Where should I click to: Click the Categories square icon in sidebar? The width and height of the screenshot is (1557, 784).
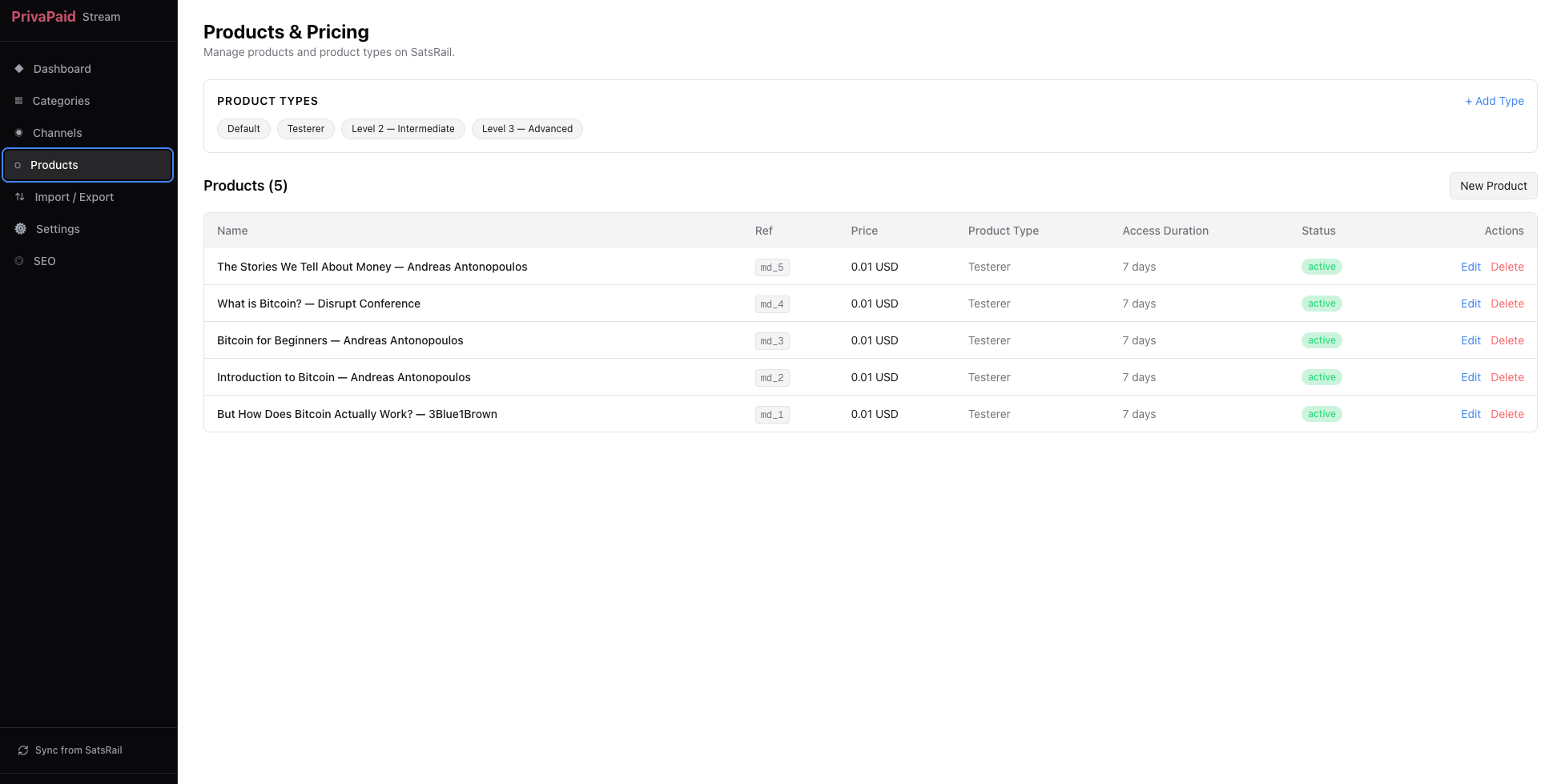pos(18,101)
